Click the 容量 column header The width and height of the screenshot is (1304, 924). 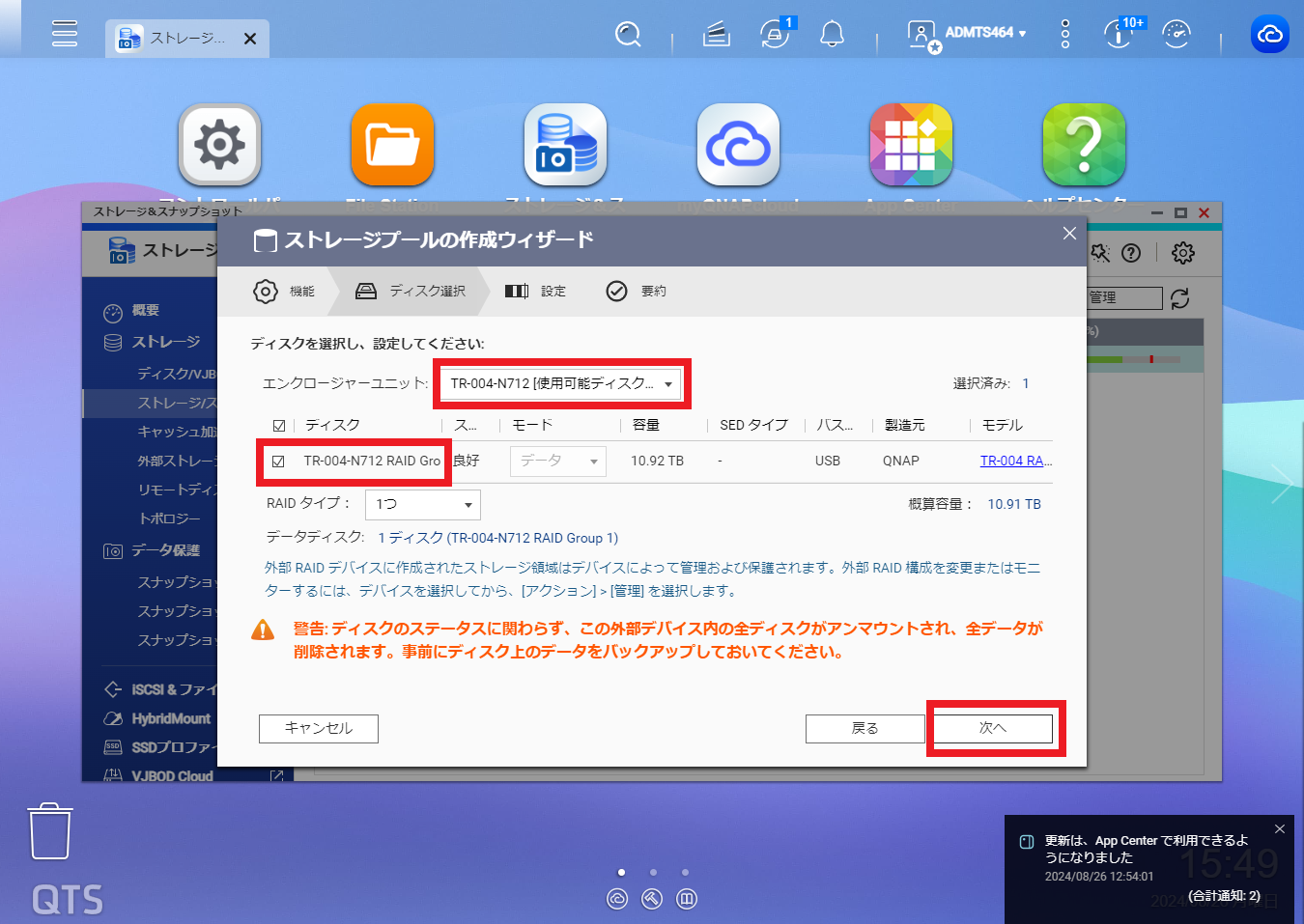(x=646, y=425)
